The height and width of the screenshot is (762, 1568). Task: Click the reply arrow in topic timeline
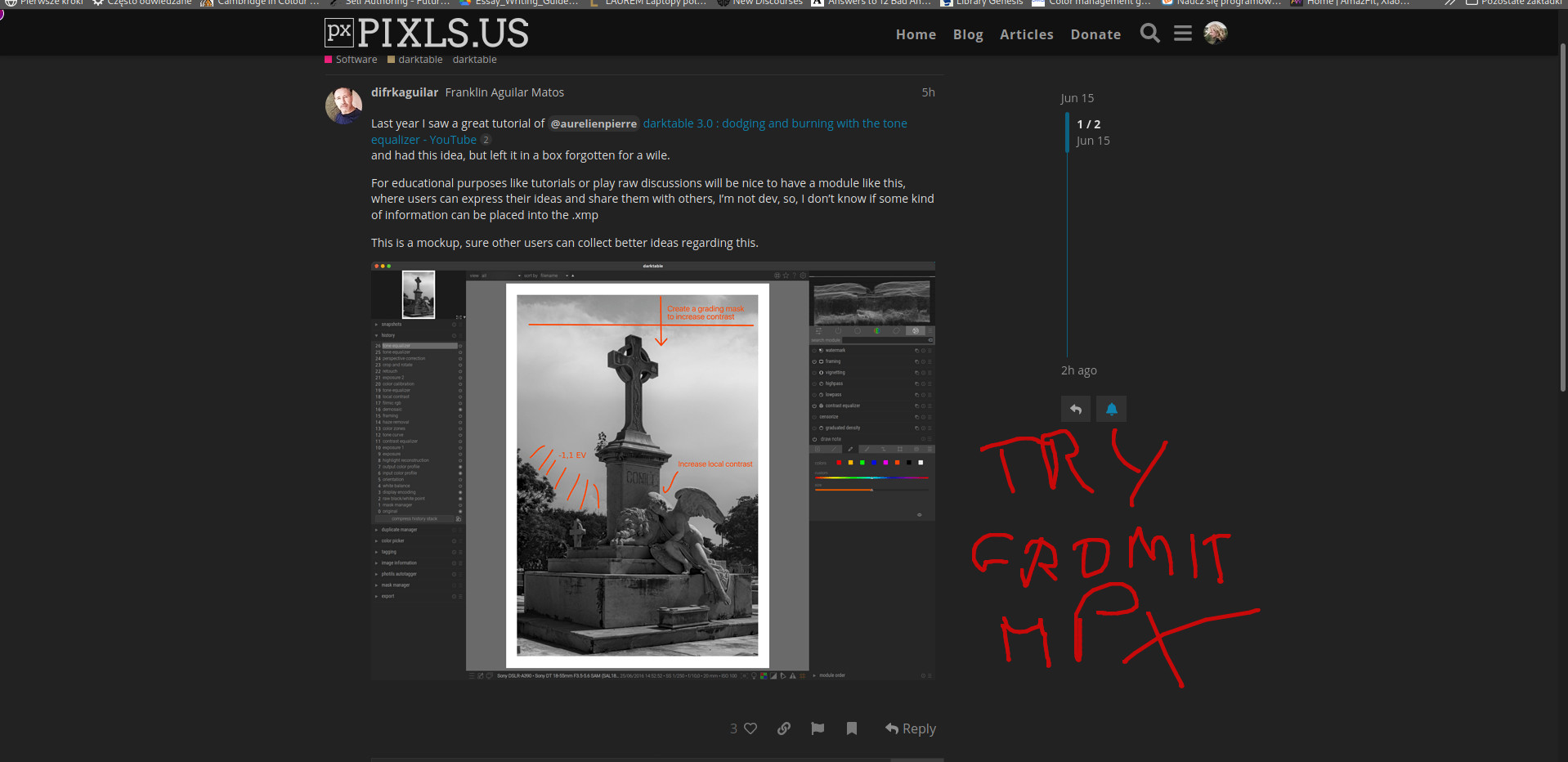pos(1075,409)
